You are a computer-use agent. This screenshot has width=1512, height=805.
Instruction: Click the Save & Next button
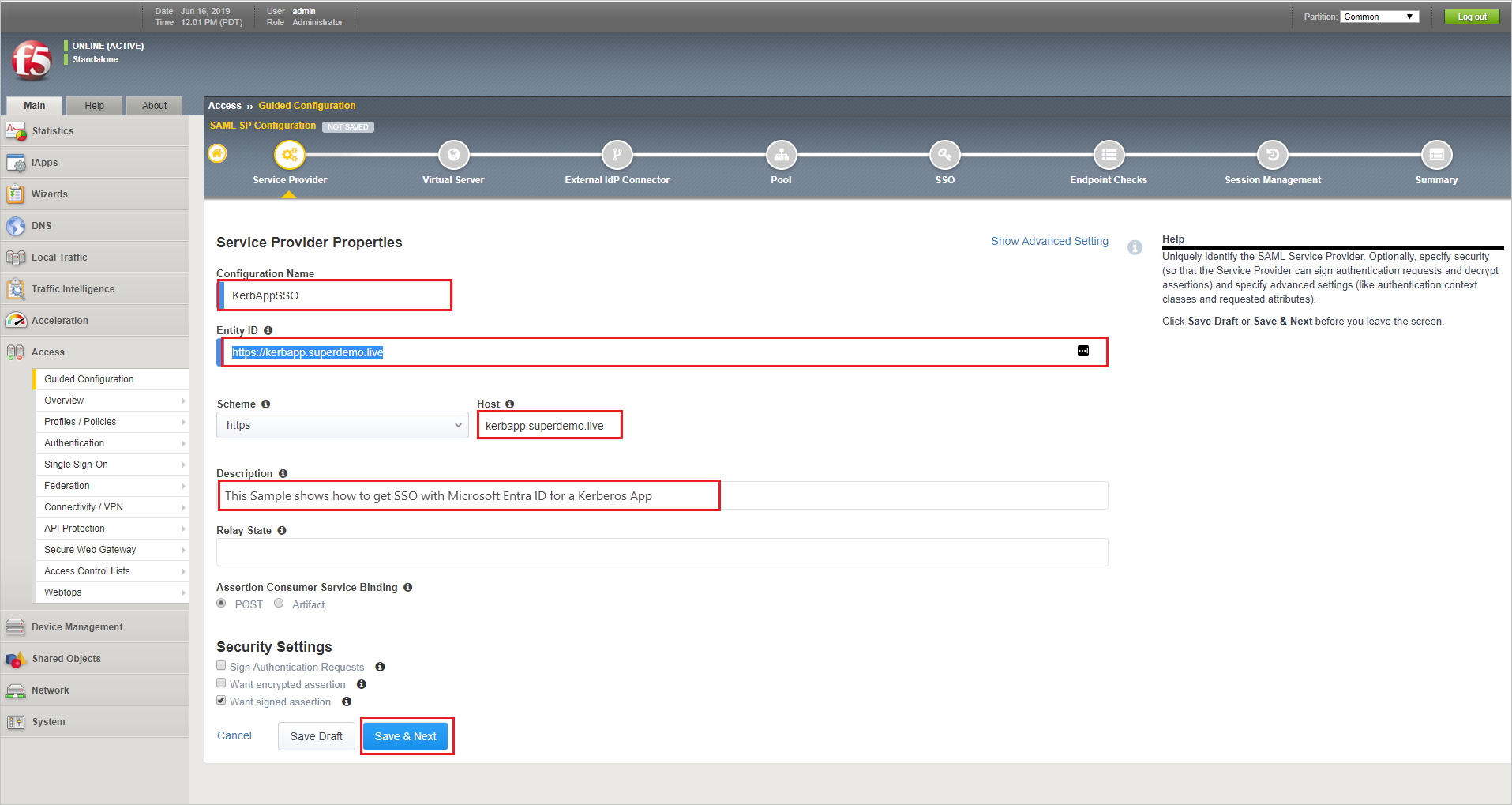coord(405,736)
